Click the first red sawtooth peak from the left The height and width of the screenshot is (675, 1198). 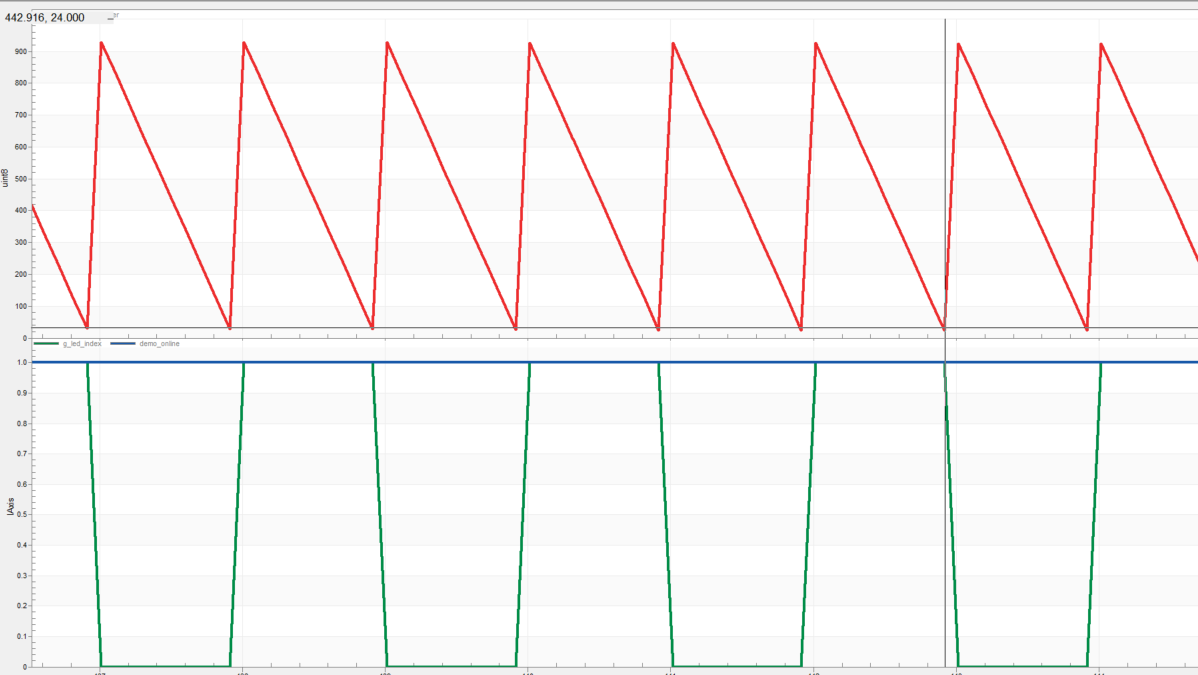tap(101, 43)
